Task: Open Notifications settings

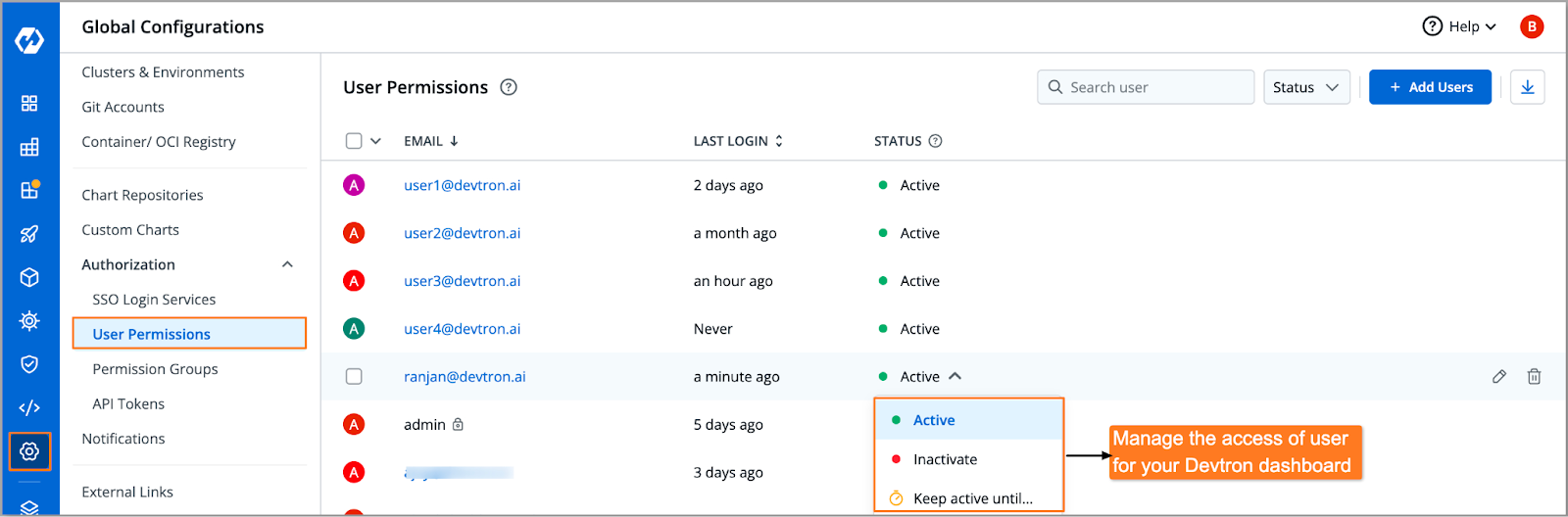Action: click(123, 439)
